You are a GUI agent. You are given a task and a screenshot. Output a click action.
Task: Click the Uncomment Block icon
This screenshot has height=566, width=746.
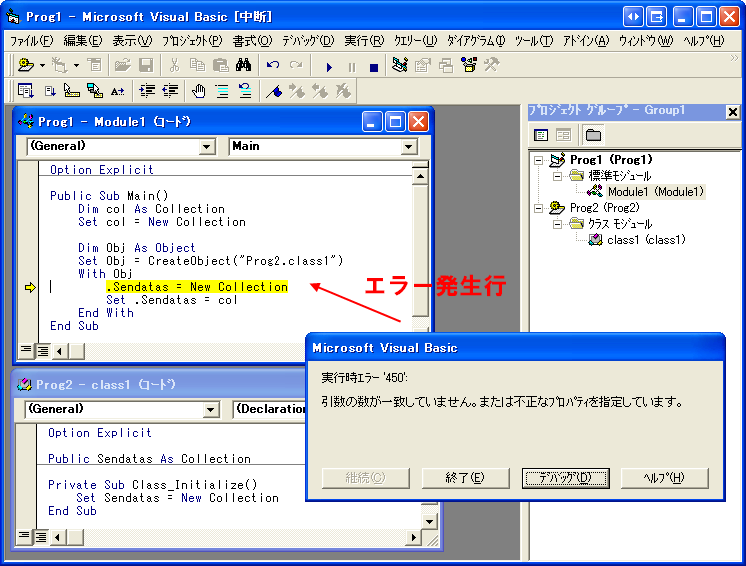245,90
